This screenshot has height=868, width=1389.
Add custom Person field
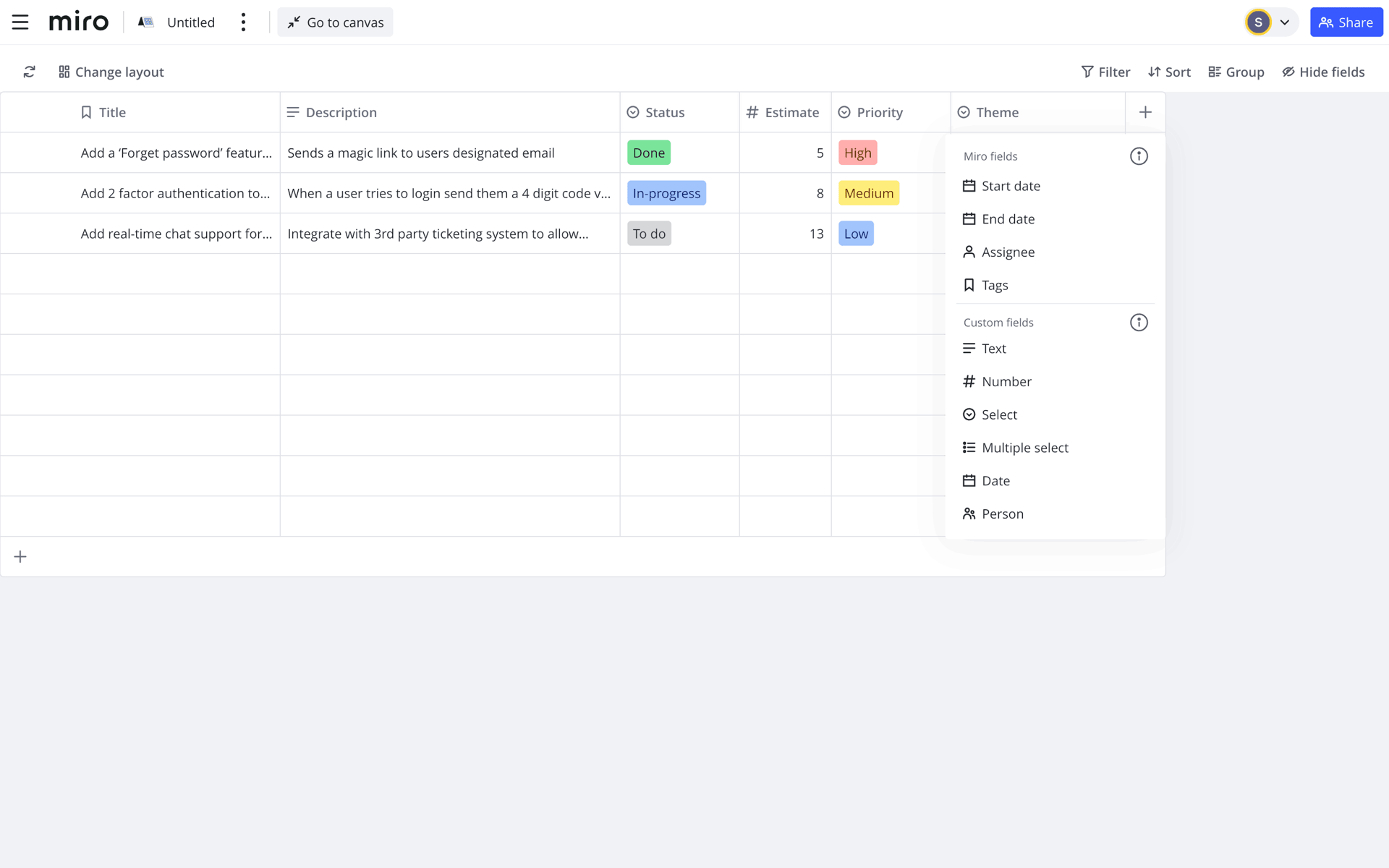pos(1055,514)
